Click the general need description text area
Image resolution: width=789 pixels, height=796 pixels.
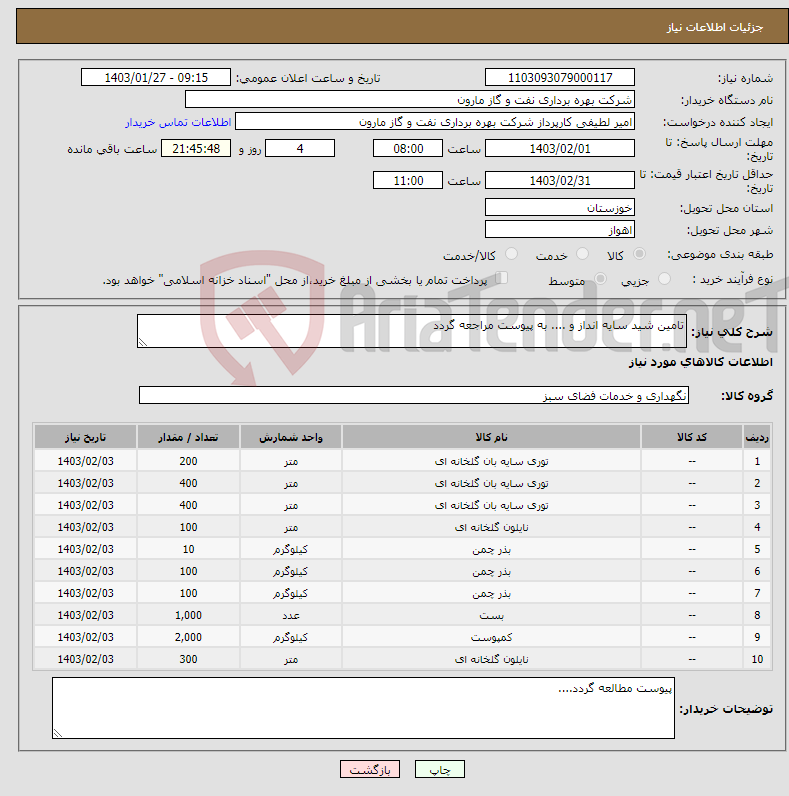(x=412, y=331)
